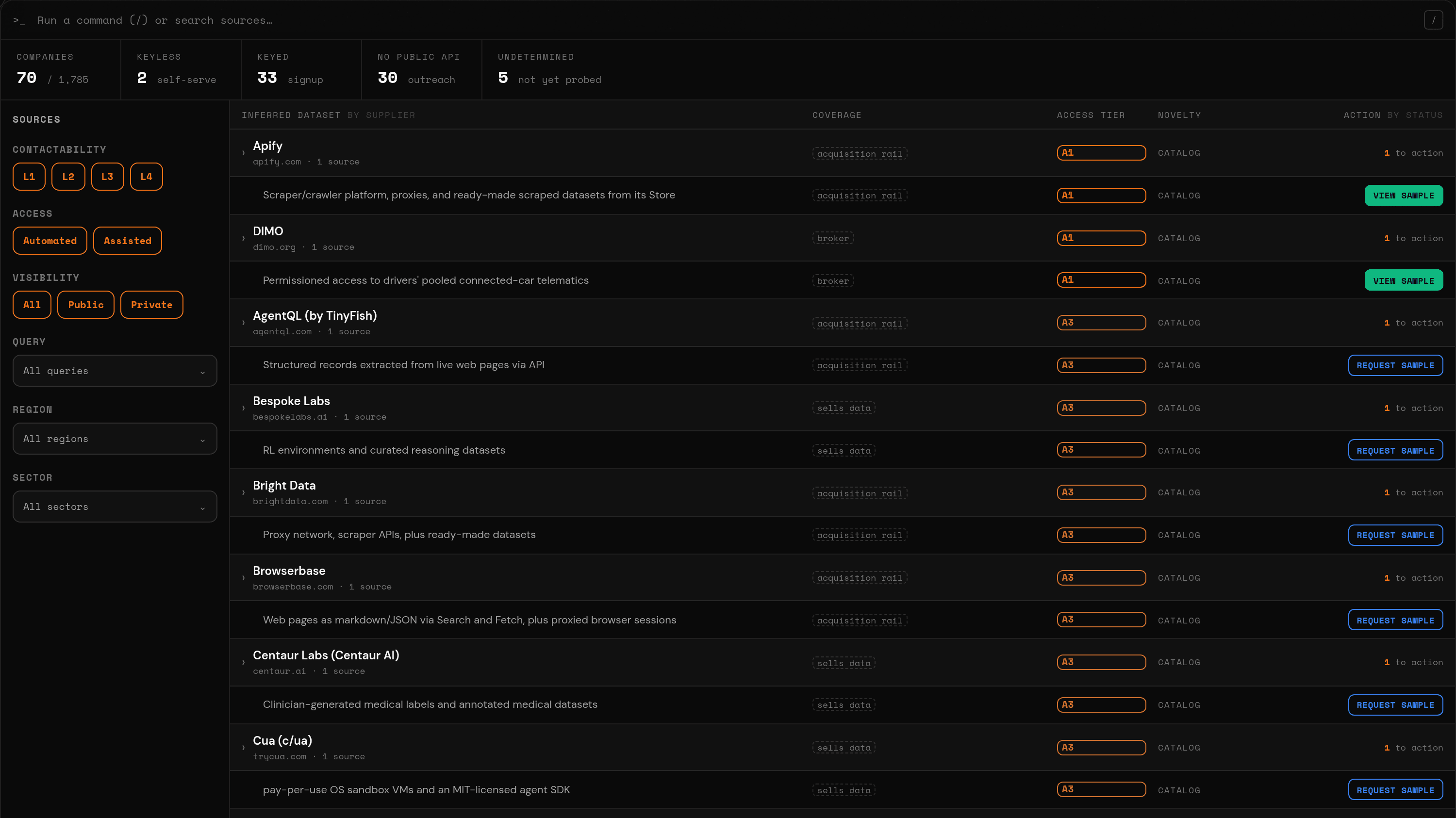1456x818 pixels.
Task: Select the Private visibility filter
Action: (x=151, y=305)
